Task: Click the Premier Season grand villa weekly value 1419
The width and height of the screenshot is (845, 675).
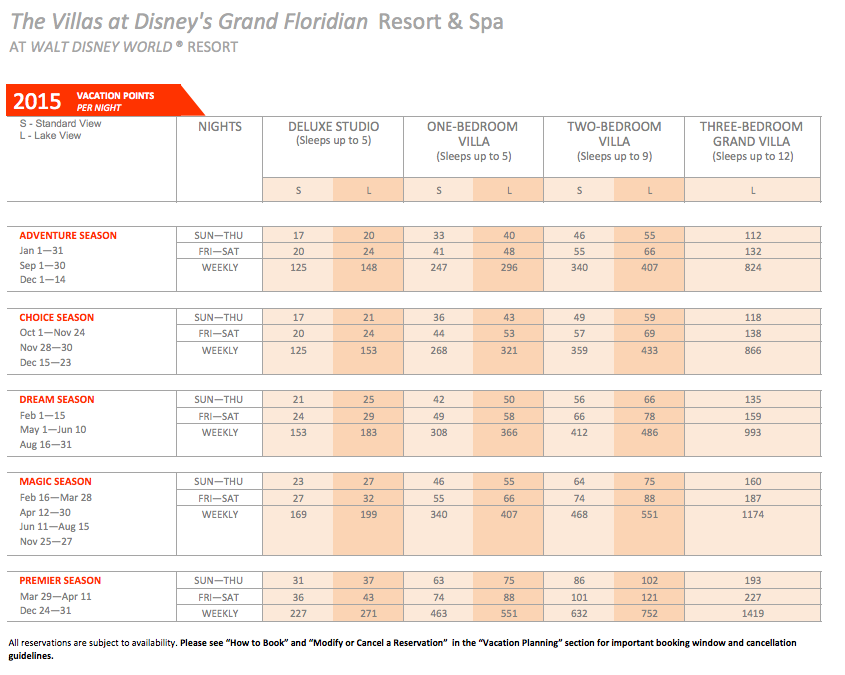Action: click(753, 614)
